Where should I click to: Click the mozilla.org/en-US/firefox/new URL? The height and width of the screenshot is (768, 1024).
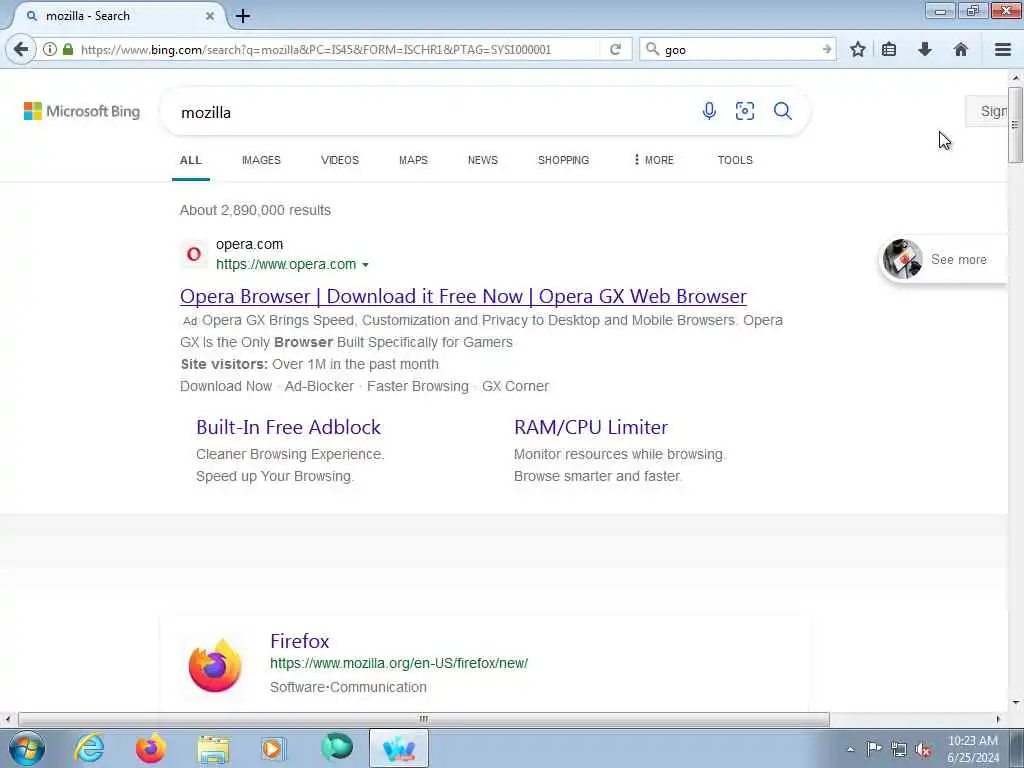pos(399,664)
